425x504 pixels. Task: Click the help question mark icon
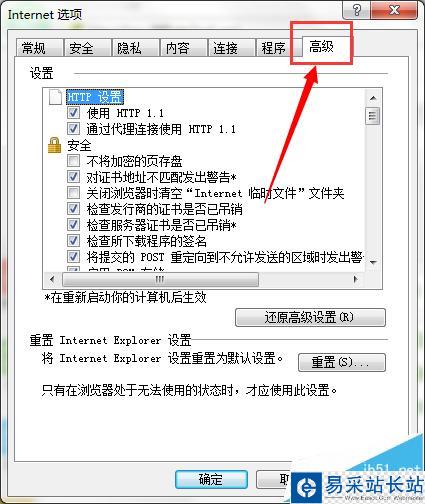coord(356,10)
